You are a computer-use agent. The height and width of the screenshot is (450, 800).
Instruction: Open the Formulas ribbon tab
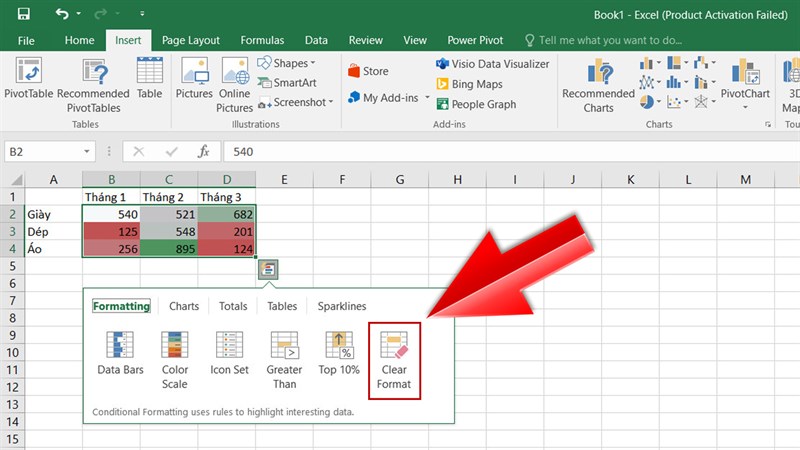(262, 40)
